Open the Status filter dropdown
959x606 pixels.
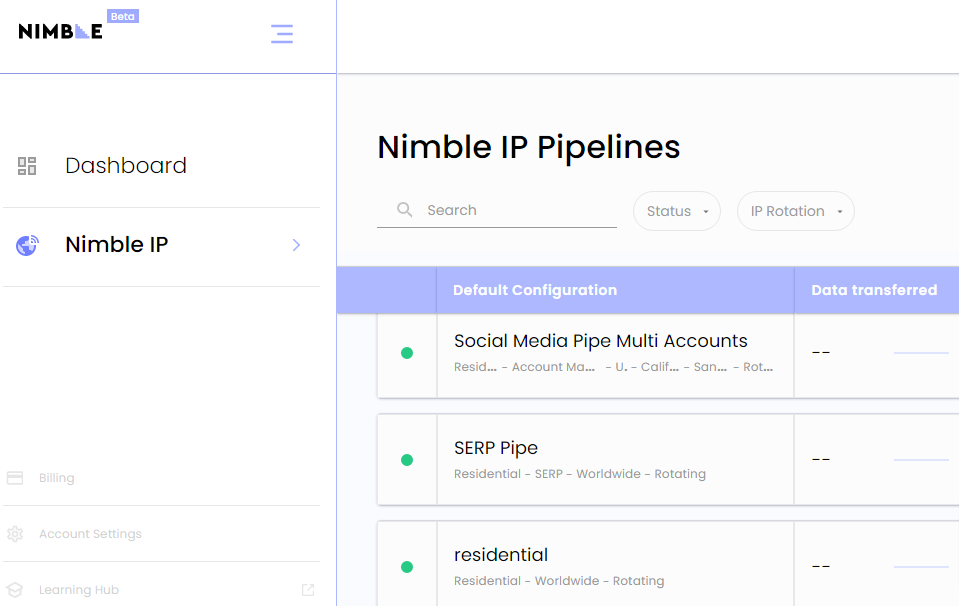click(x=677, y=211)
